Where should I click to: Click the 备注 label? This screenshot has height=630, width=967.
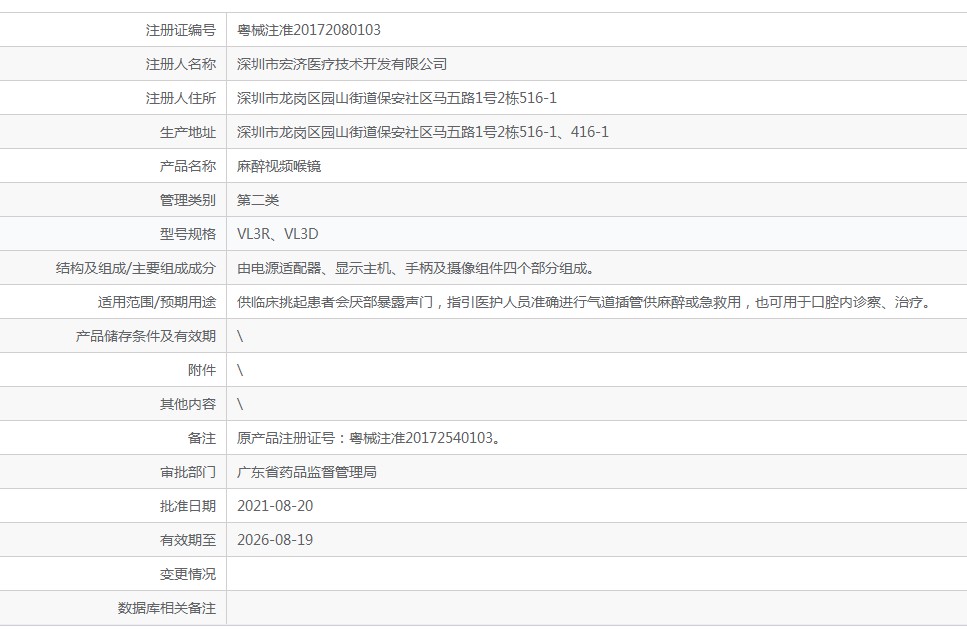point(202,438)
